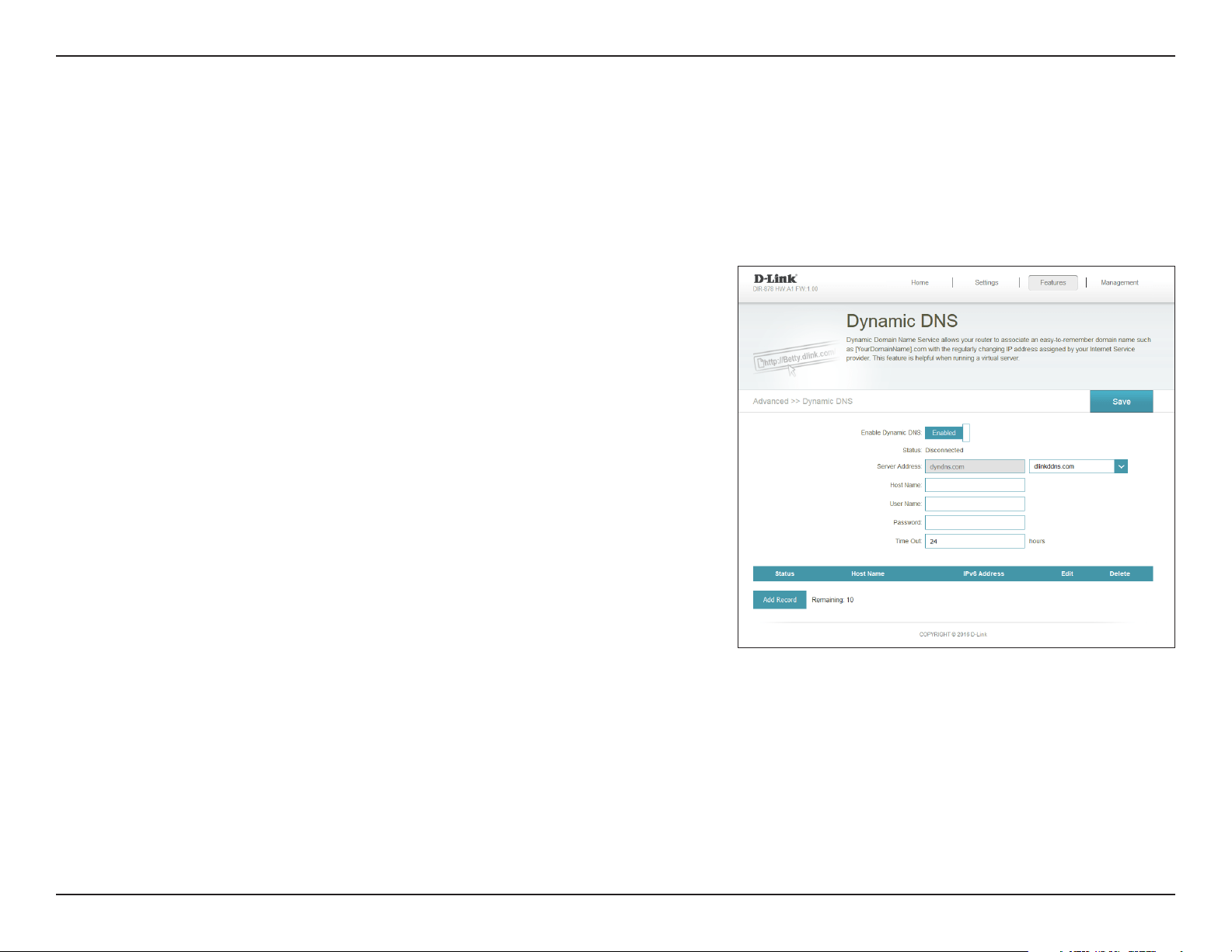The image size is (1232, 952).
Task: Click the Advanced >> Dynamic DNS breadcrumb
Action: (x=802, y=401)
